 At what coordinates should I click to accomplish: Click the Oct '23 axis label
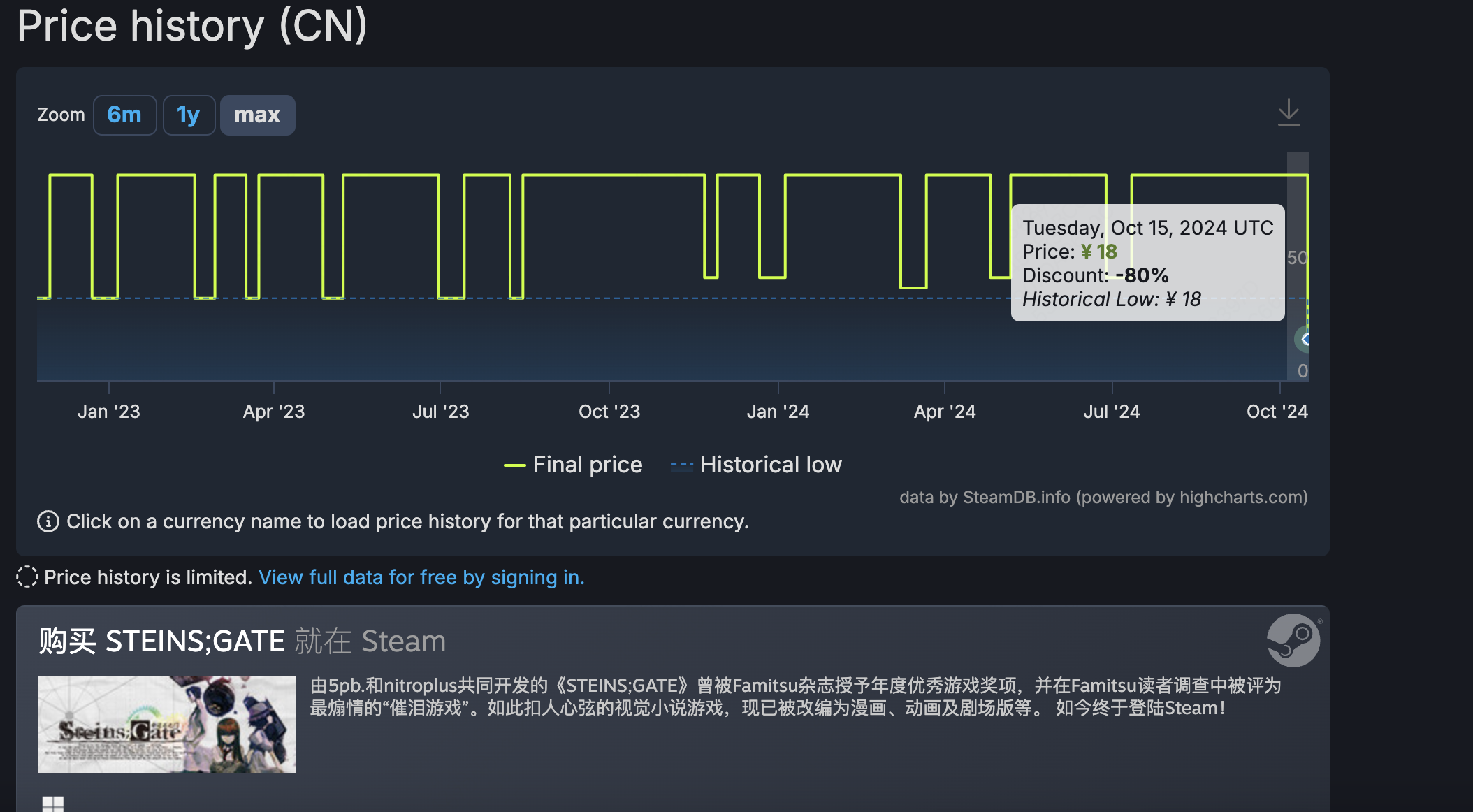[609, 412]
